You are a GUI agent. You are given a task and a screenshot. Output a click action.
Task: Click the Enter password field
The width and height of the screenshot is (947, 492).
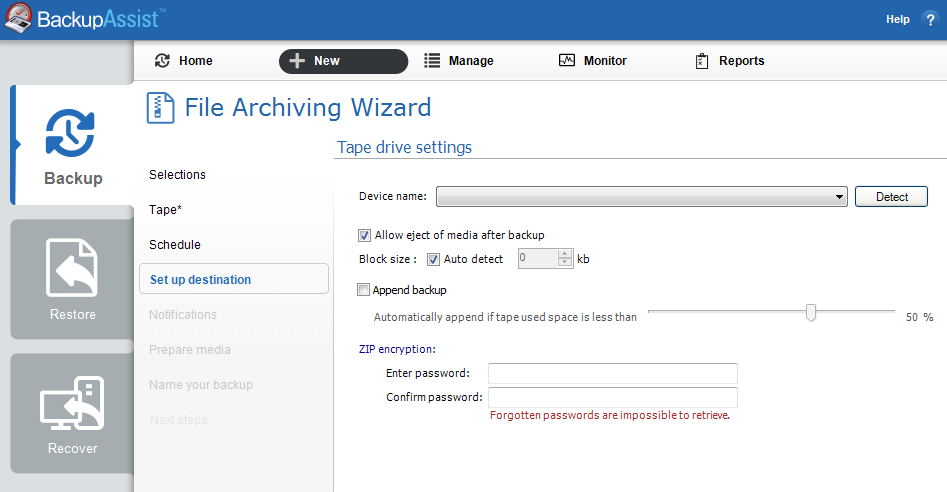(x=612, y=373)
